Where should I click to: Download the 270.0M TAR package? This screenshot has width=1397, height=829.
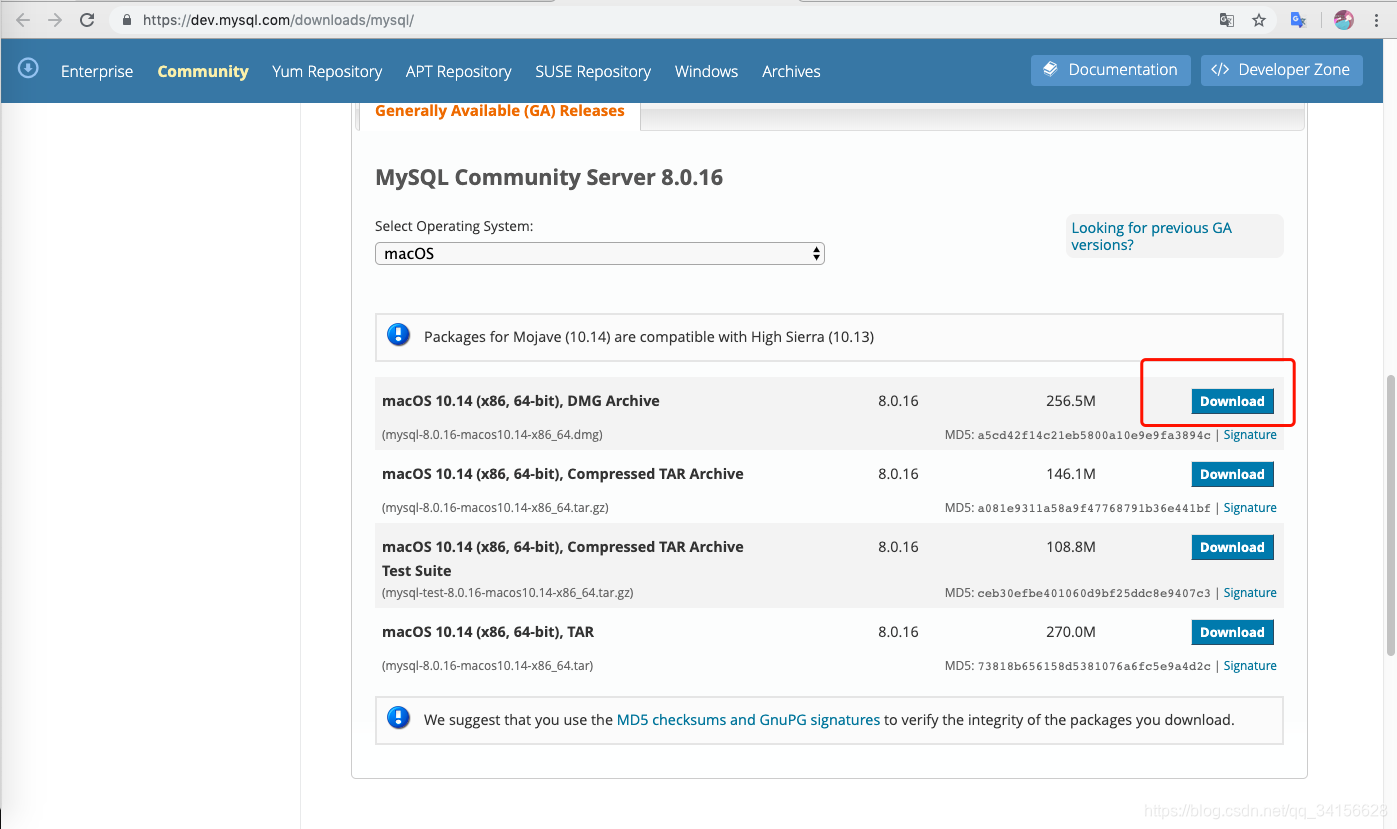point(1232,632)
